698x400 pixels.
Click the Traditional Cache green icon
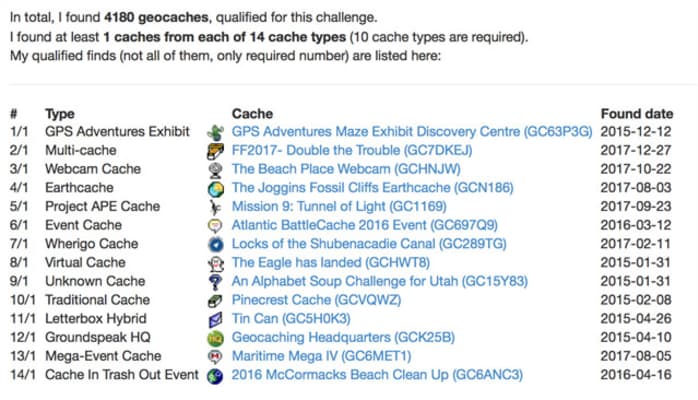[213, 300]
